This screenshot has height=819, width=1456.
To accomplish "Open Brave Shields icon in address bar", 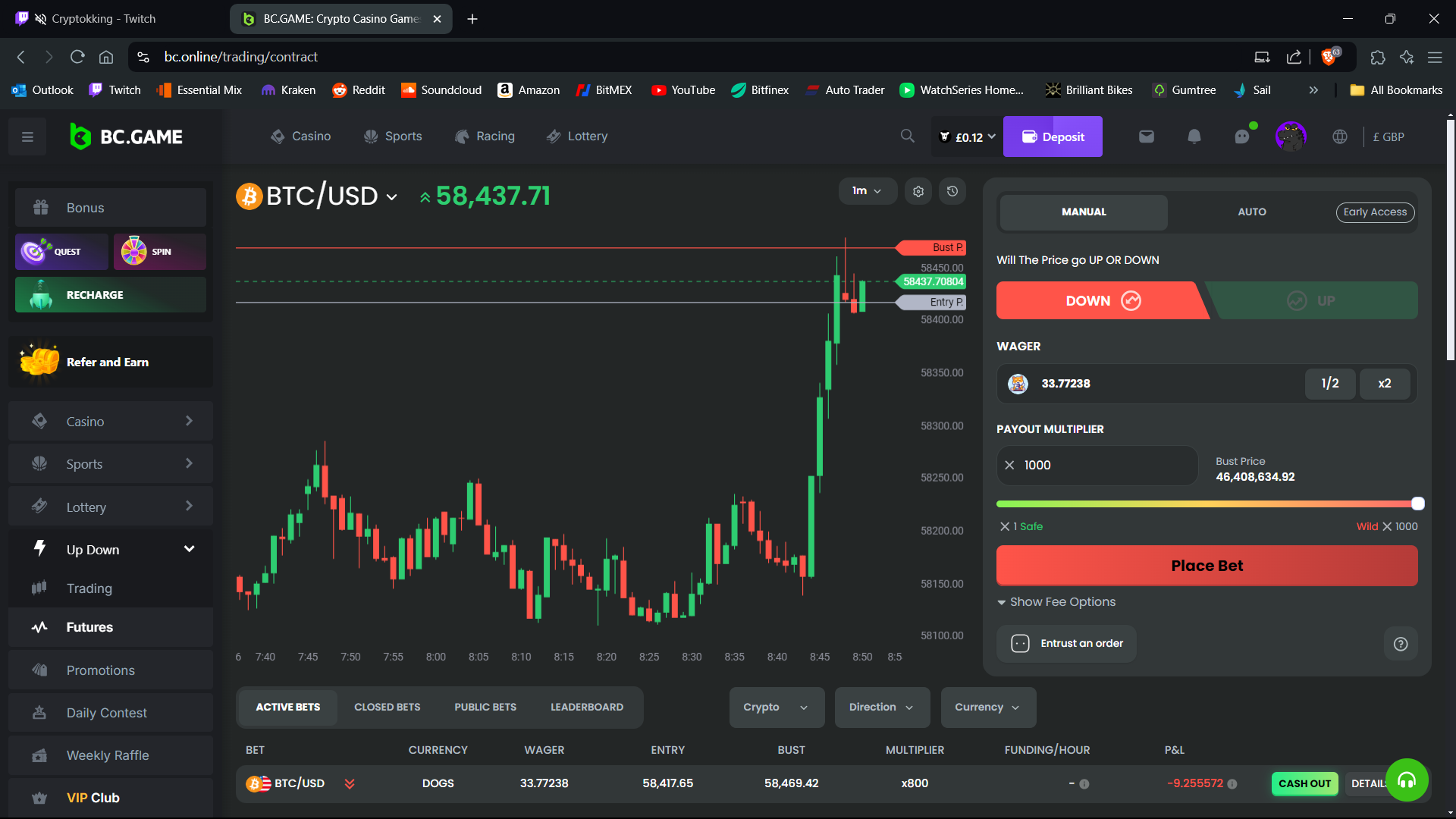I will 1330,57.
